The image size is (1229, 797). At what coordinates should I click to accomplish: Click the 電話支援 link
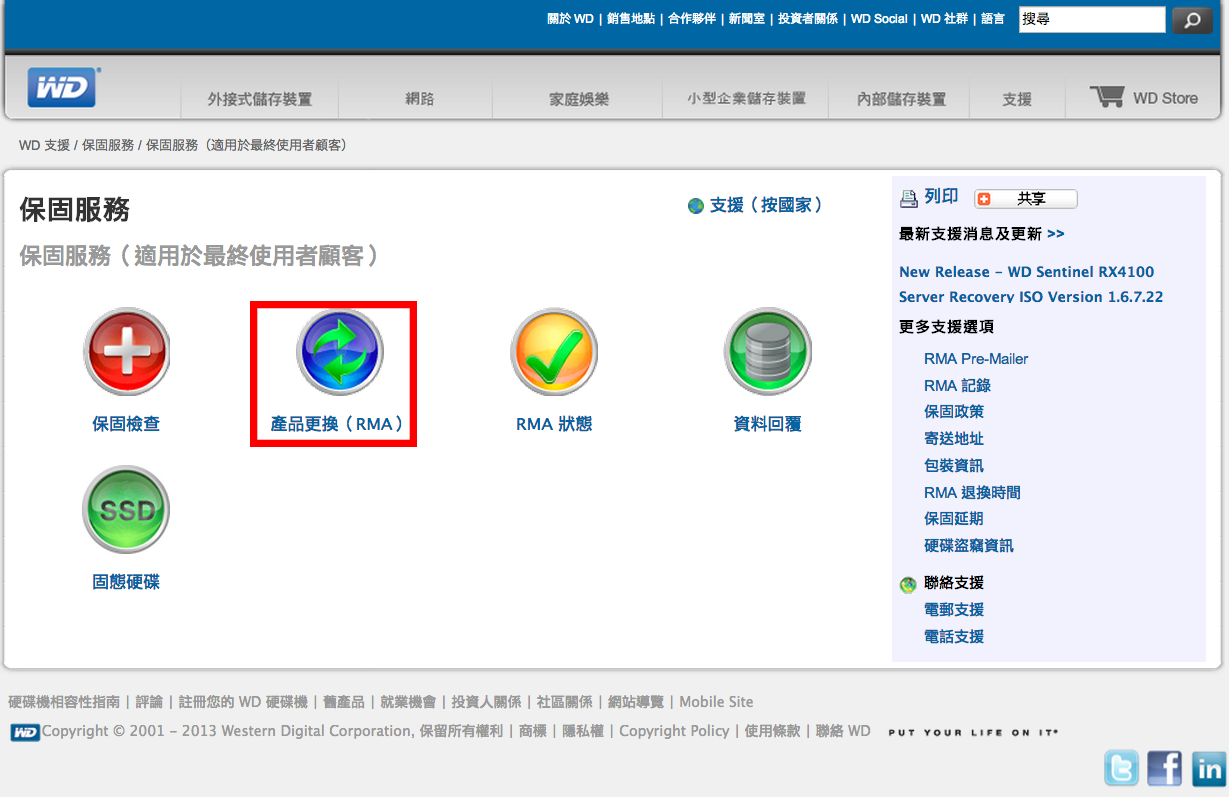tap(954, 637)
